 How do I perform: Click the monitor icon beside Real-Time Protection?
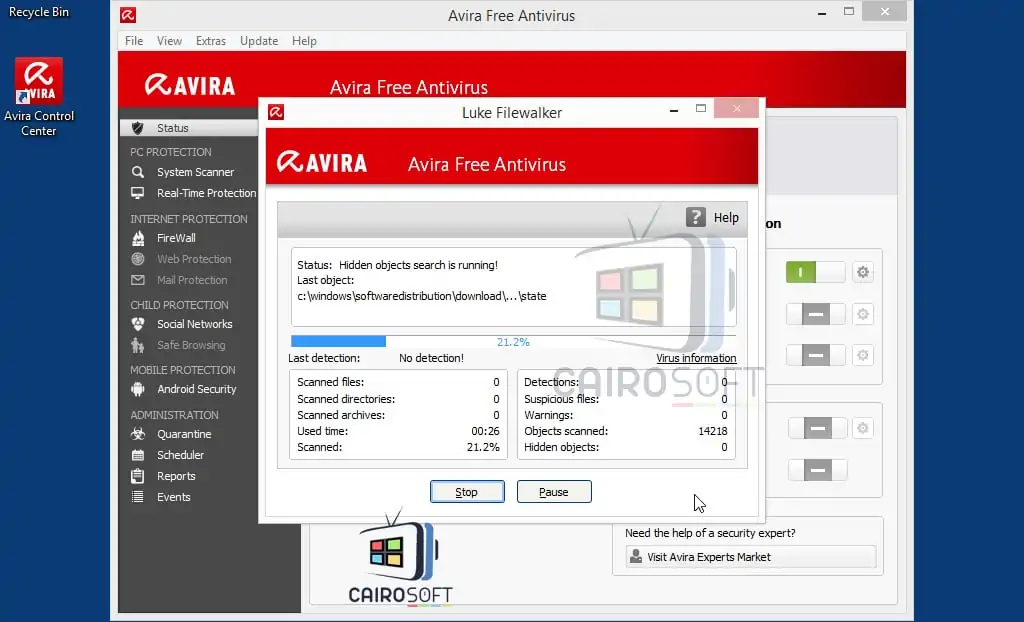[138, 193]
